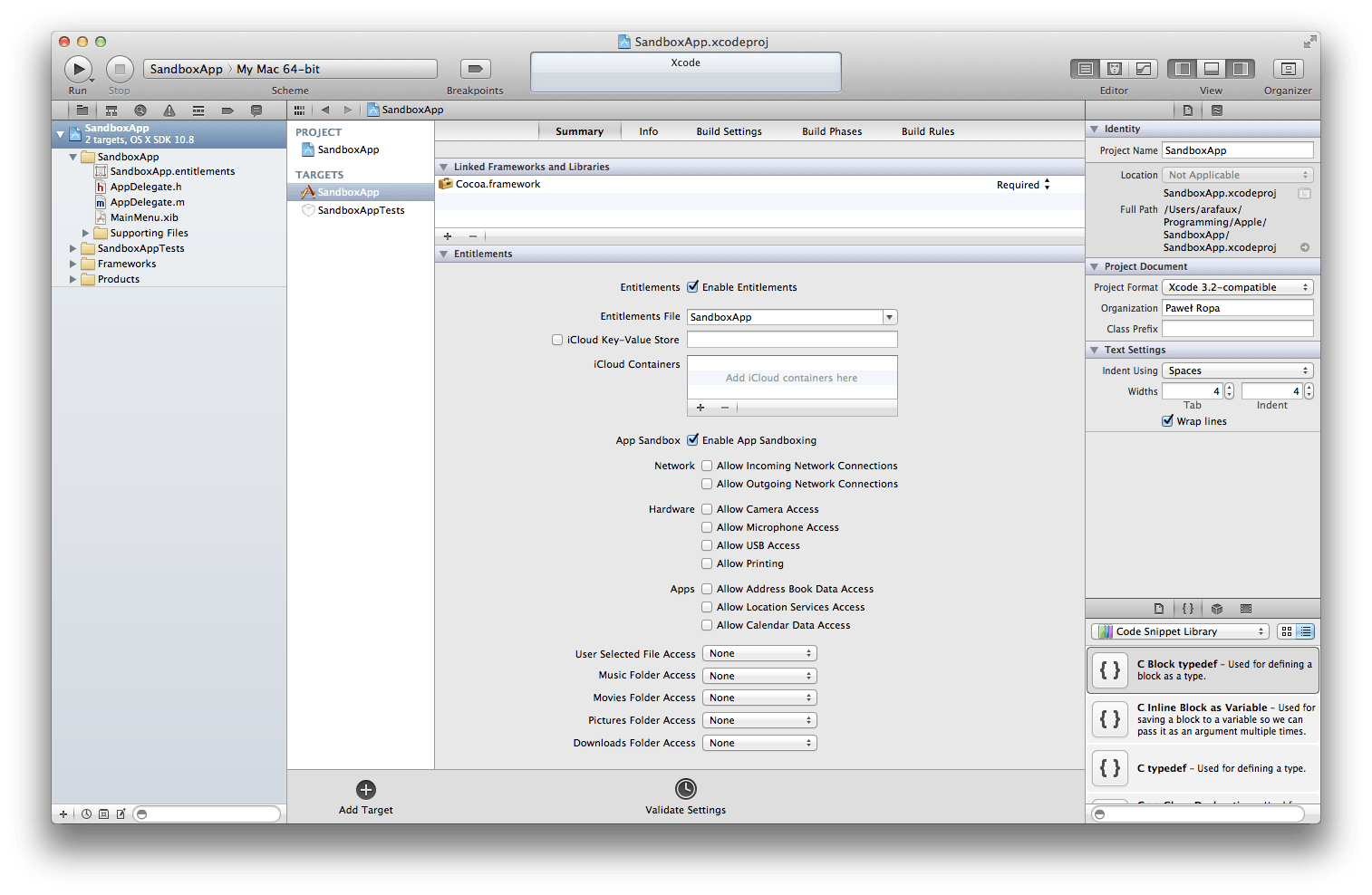
Task: Open the Code Snippet library braces tab
Action: (x=1188, y=609)
